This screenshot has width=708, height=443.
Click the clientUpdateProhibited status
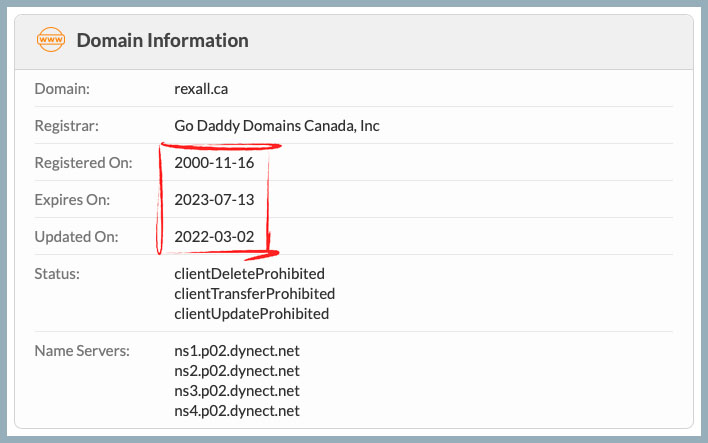(x=251, y=314)
